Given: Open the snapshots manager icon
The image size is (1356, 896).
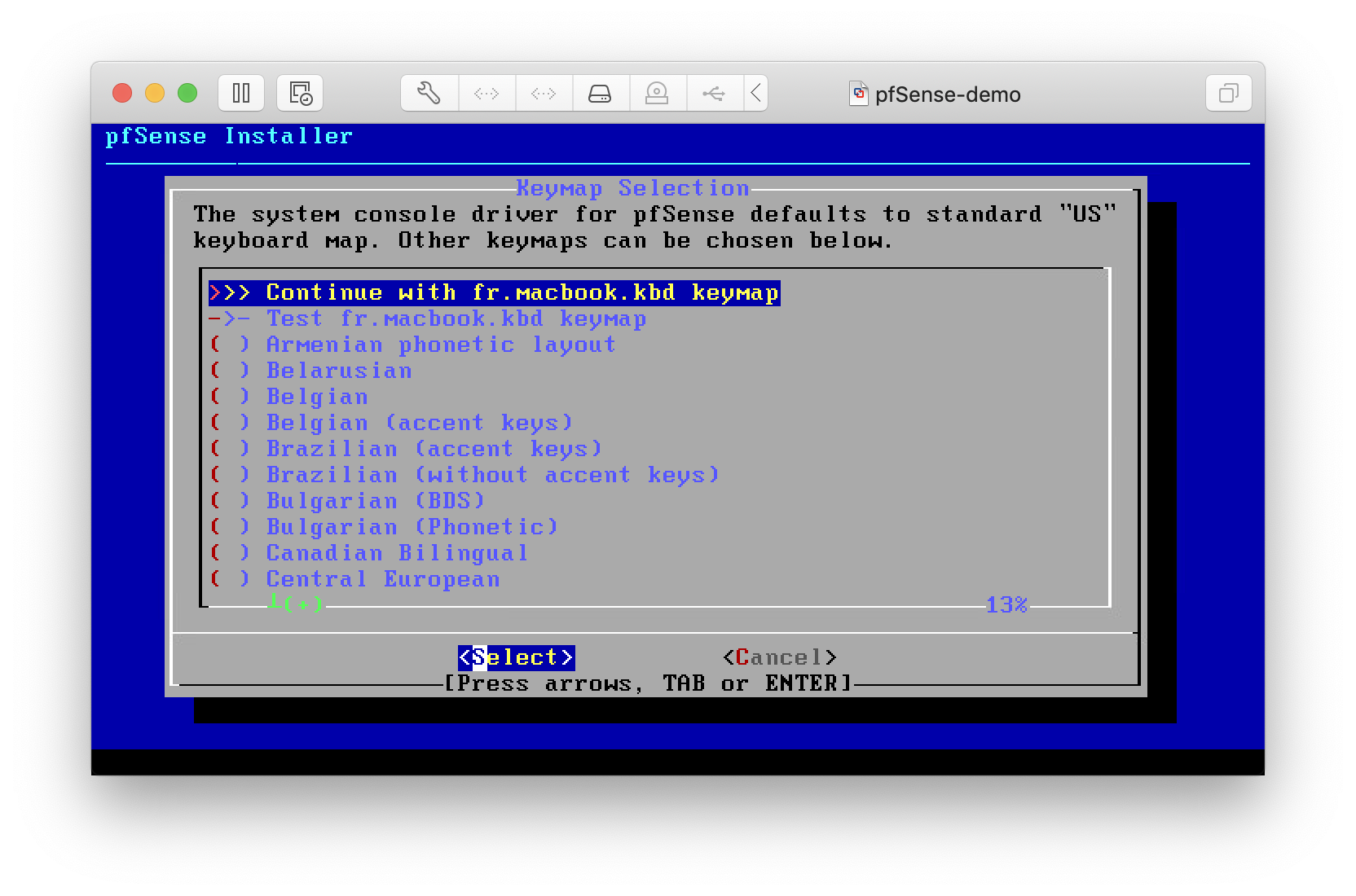Looking at the screenshot, I should coord(300,94).
